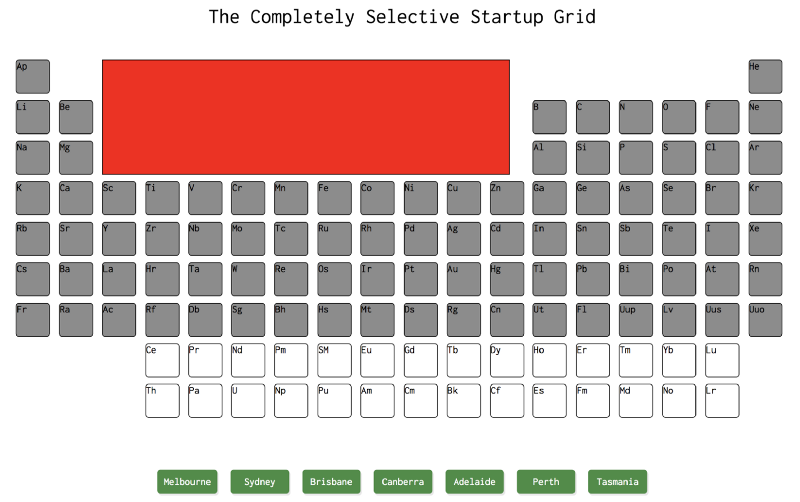Viewport: 800px width, 502px height.
Task: Select the Gd tile
Action: point(420,360)
